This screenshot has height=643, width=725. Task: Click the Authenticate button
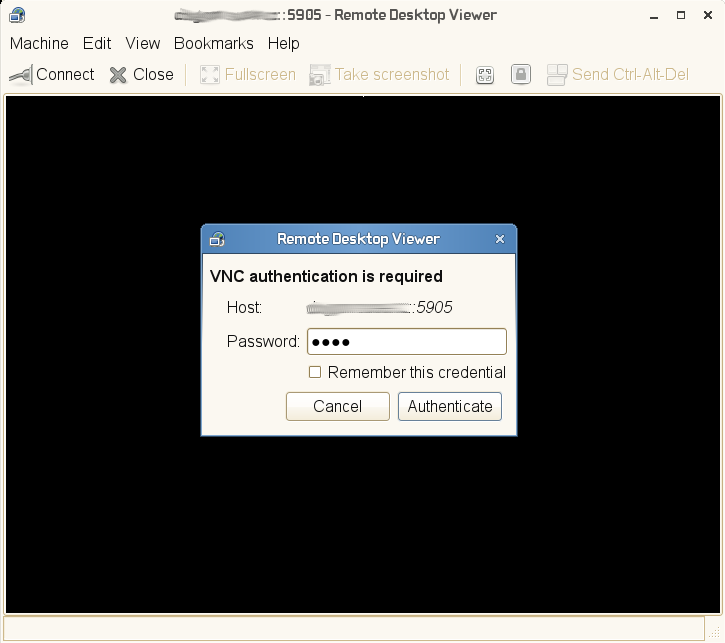[450, 406]
